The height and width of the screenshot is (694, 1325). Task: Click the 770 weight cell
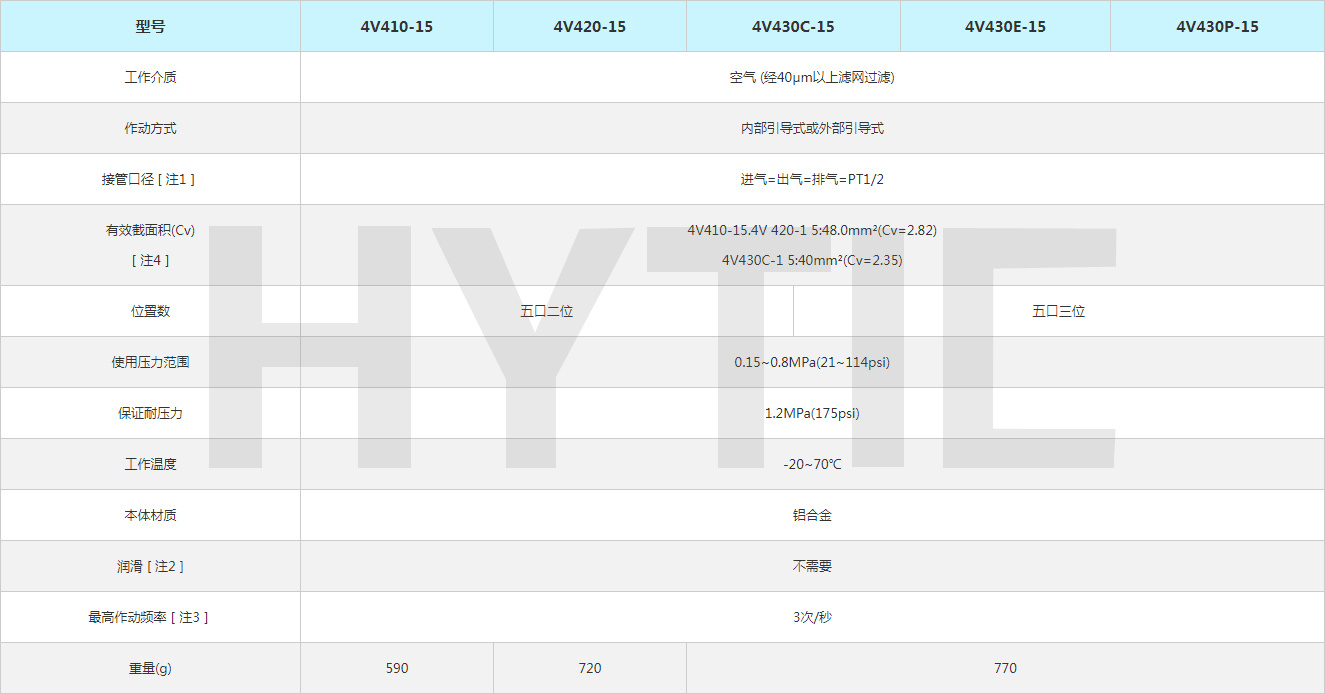click(1005, 668)
